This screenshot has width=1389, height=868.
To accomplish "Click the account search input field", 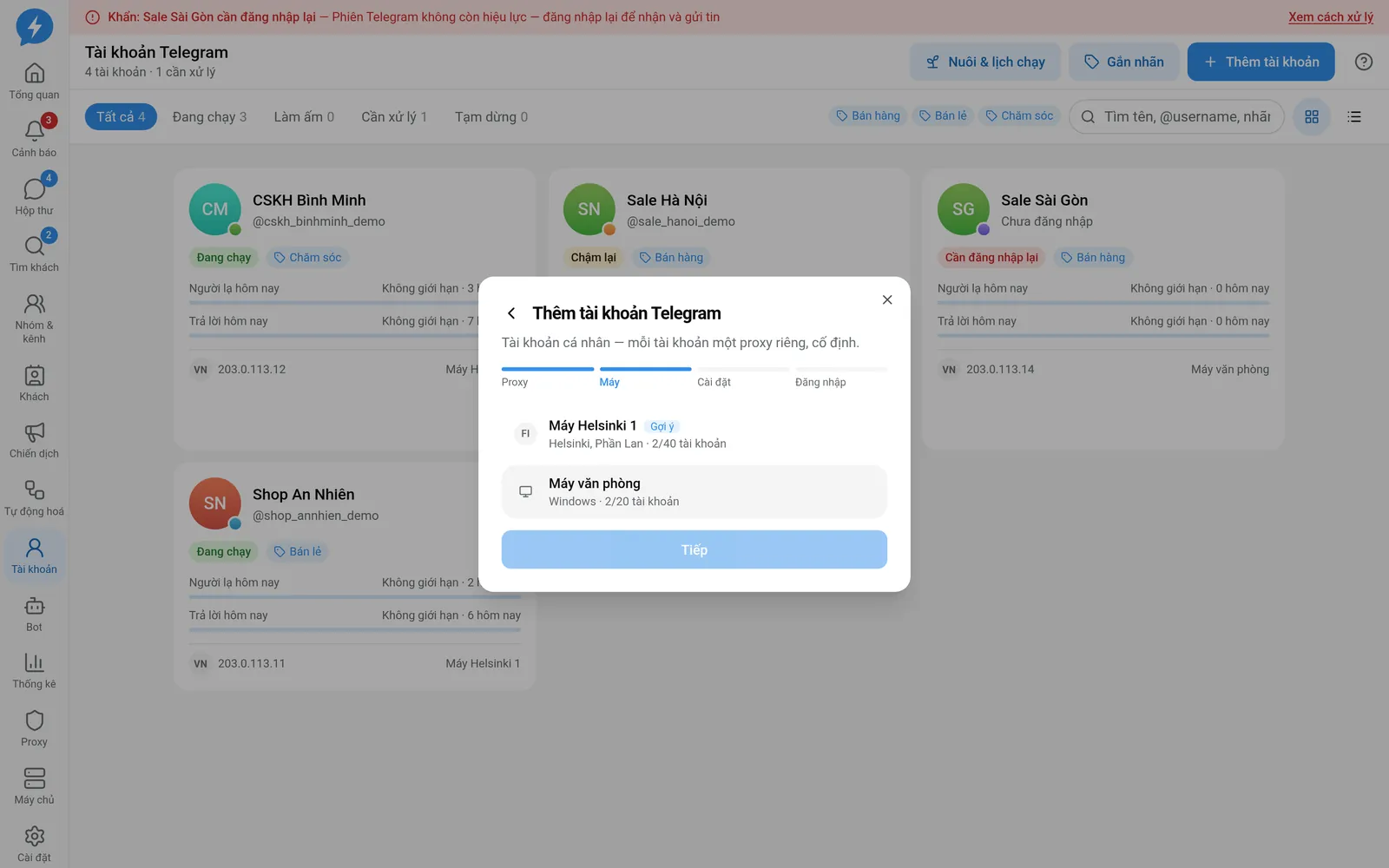I will (x=1176, y=116).
